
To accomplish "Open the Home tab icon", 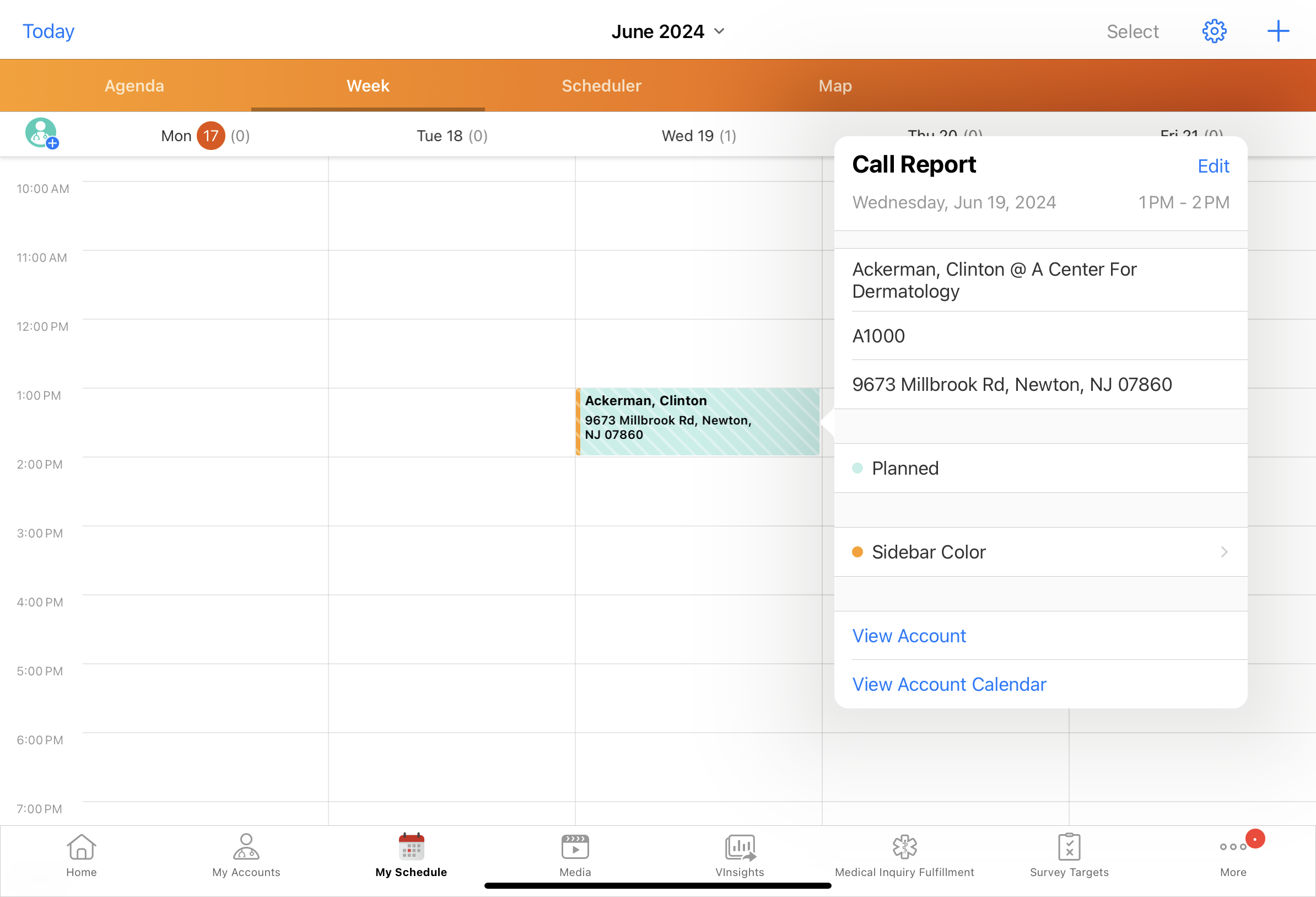I will click(x=81, y=847).
